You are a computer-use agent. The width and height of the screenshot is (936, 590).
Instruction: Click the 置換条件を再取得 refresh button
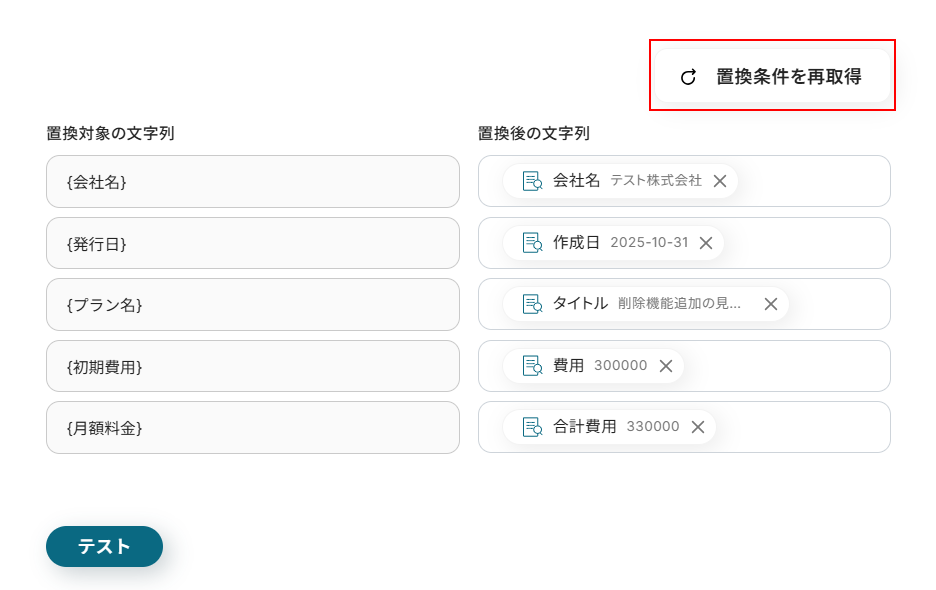pos(772,77)
